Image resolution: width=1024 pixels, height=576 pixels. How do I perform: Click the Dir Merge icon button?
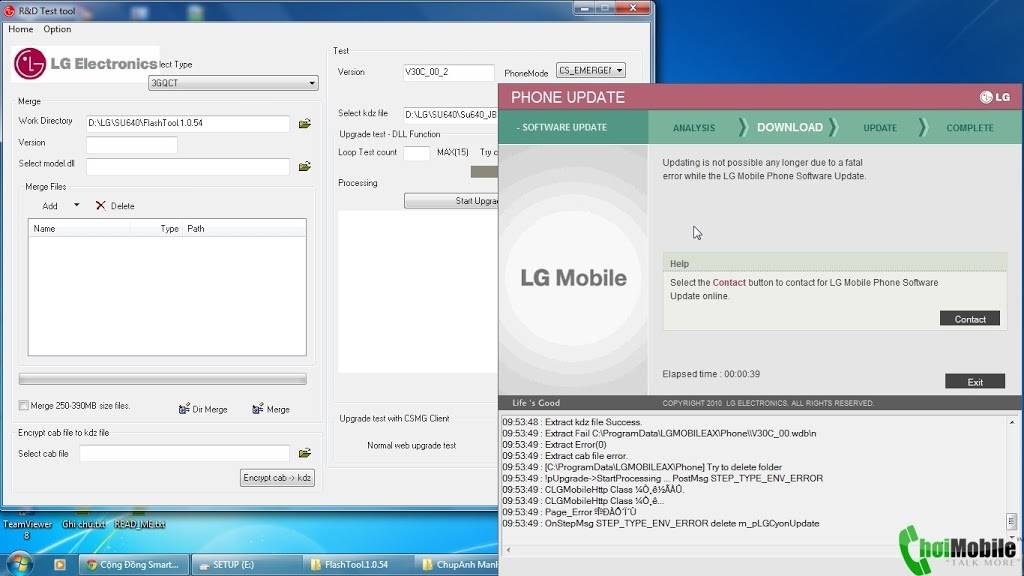(203, 409)
